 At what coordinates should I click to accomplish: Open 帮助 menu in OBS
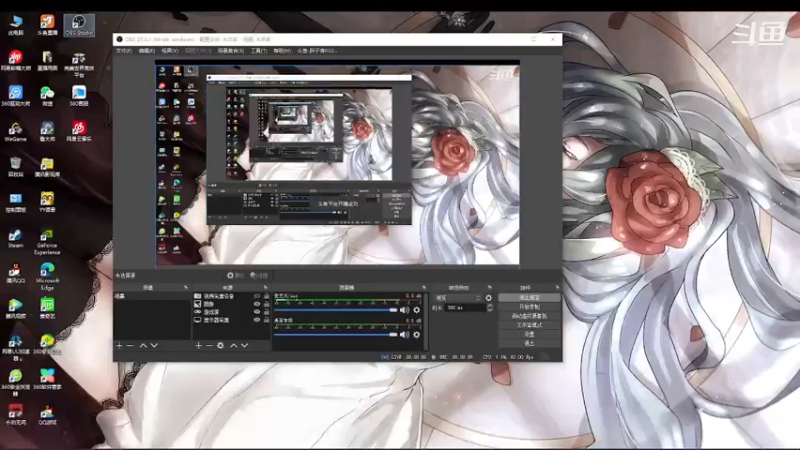[282, 51]
